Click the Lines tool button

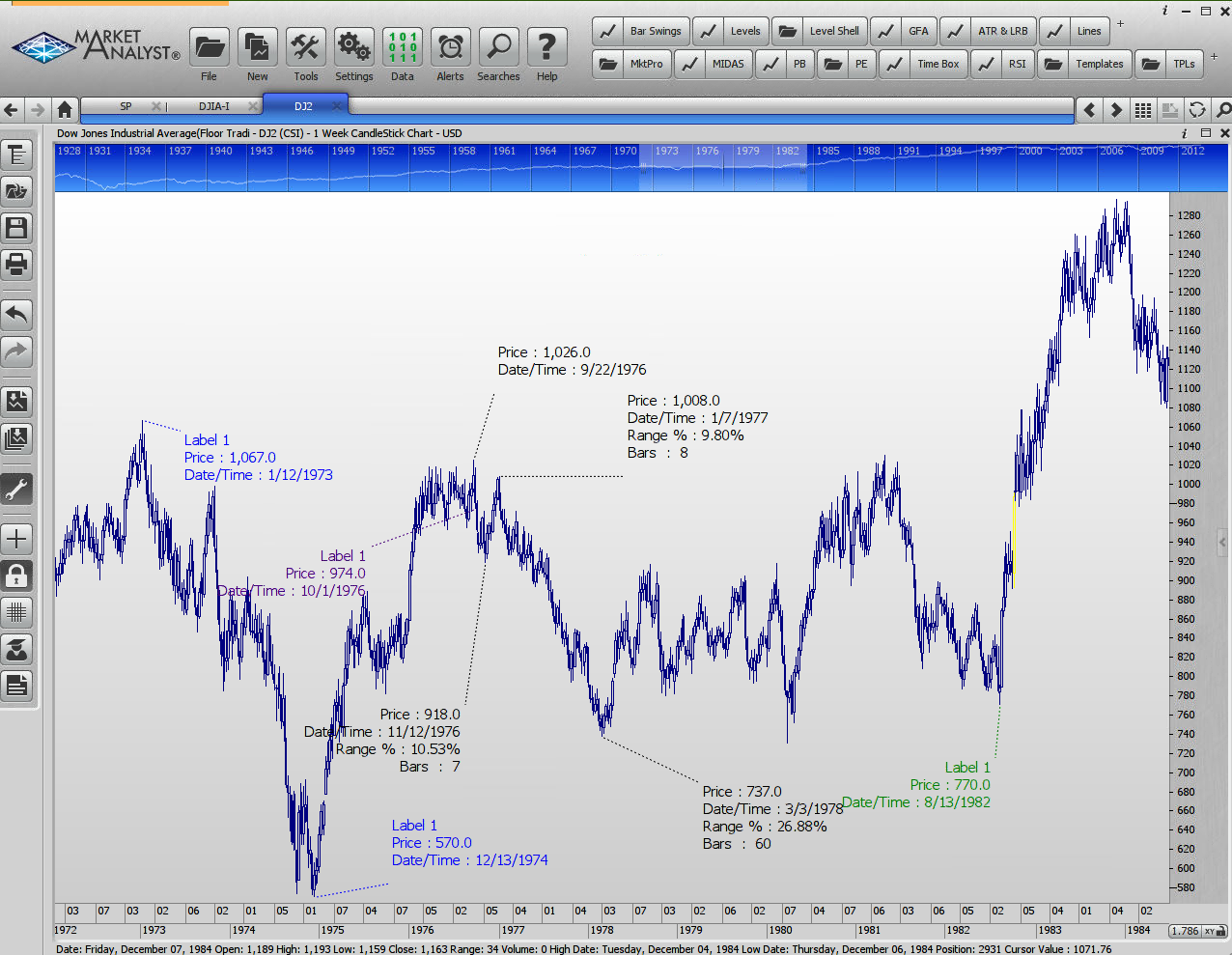coord(1076,31)
